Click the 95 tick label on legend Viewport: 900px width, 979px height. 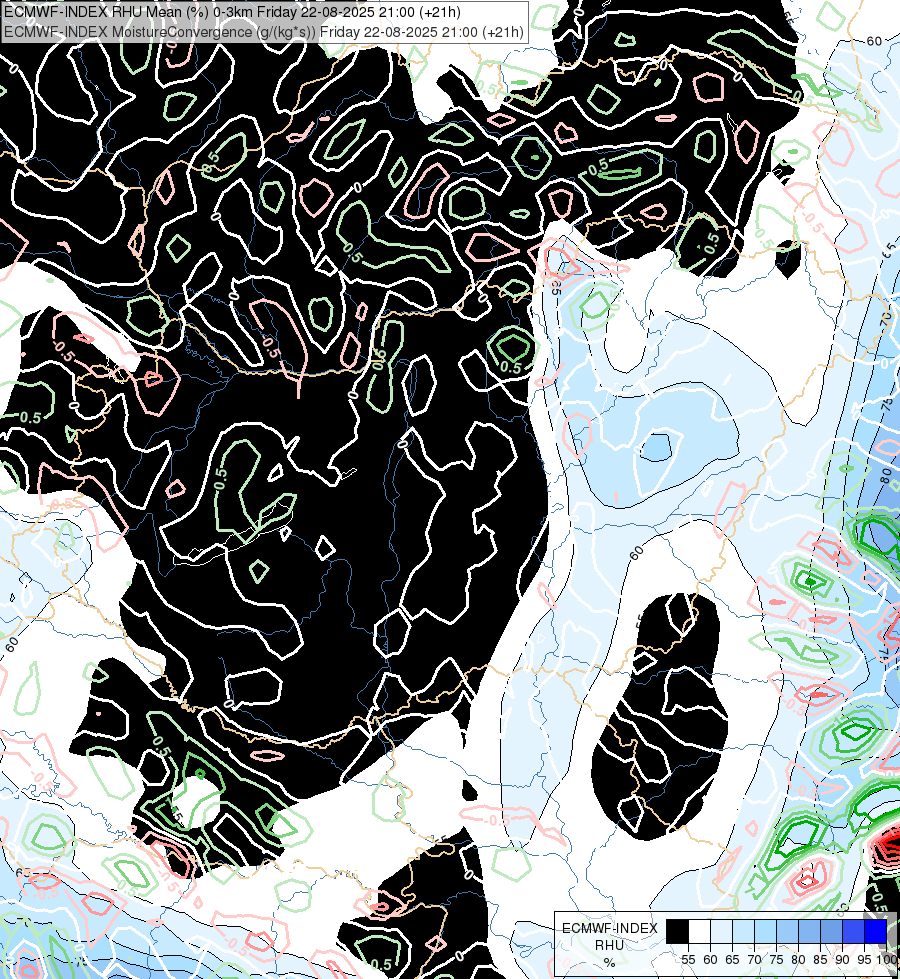(864, 960)
